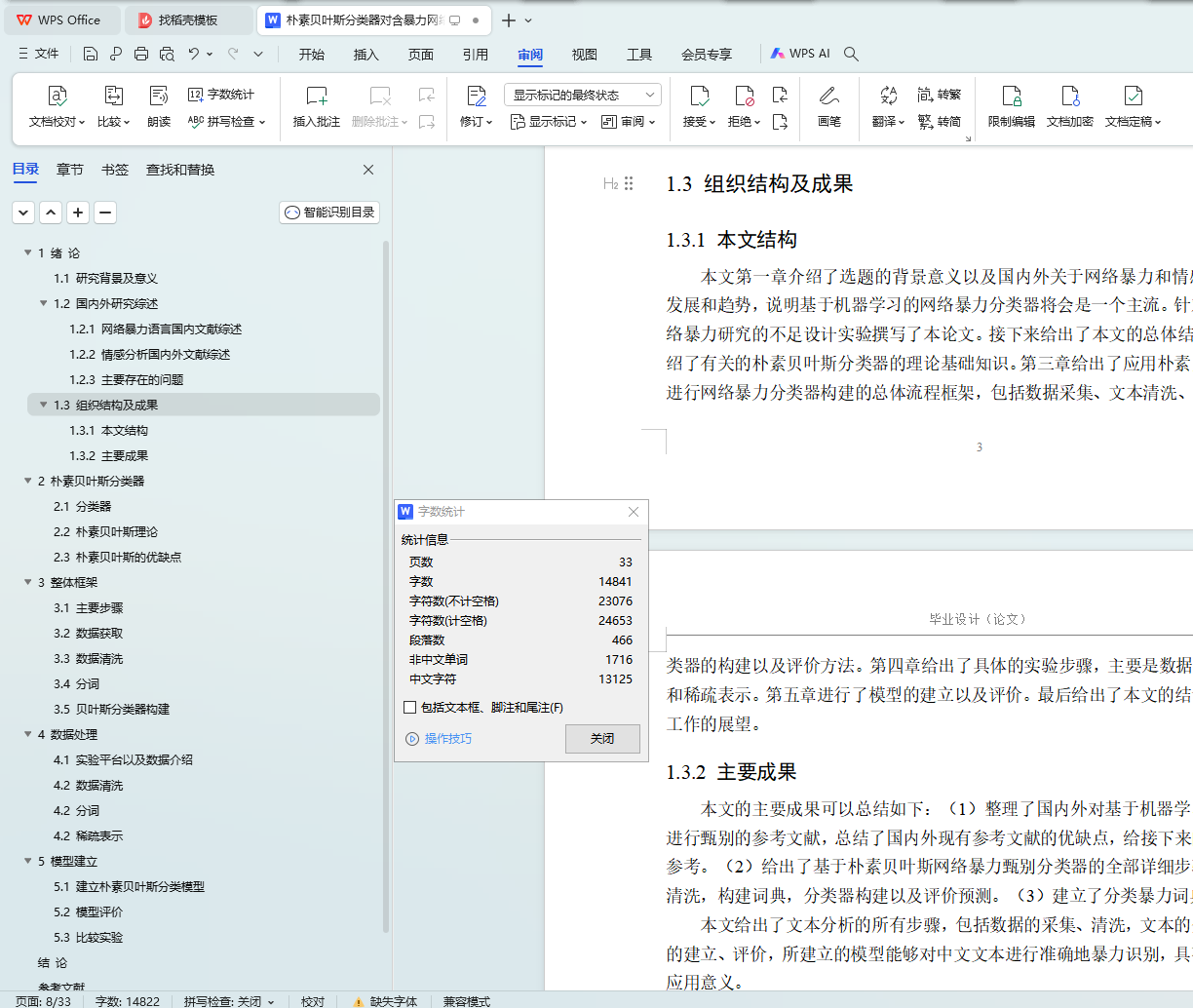Jump to 5.2 模型评价 in outline
1193x1008 pixels.
coord(88,911)
